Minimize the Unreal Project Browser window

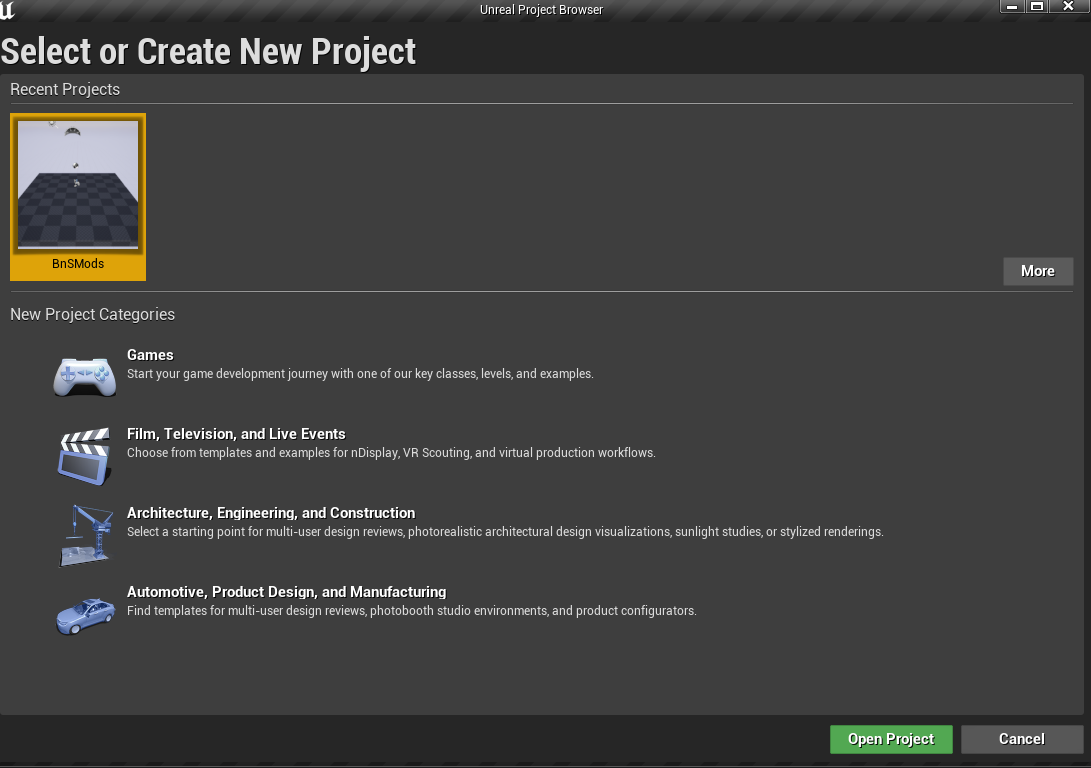(1012, 6)
